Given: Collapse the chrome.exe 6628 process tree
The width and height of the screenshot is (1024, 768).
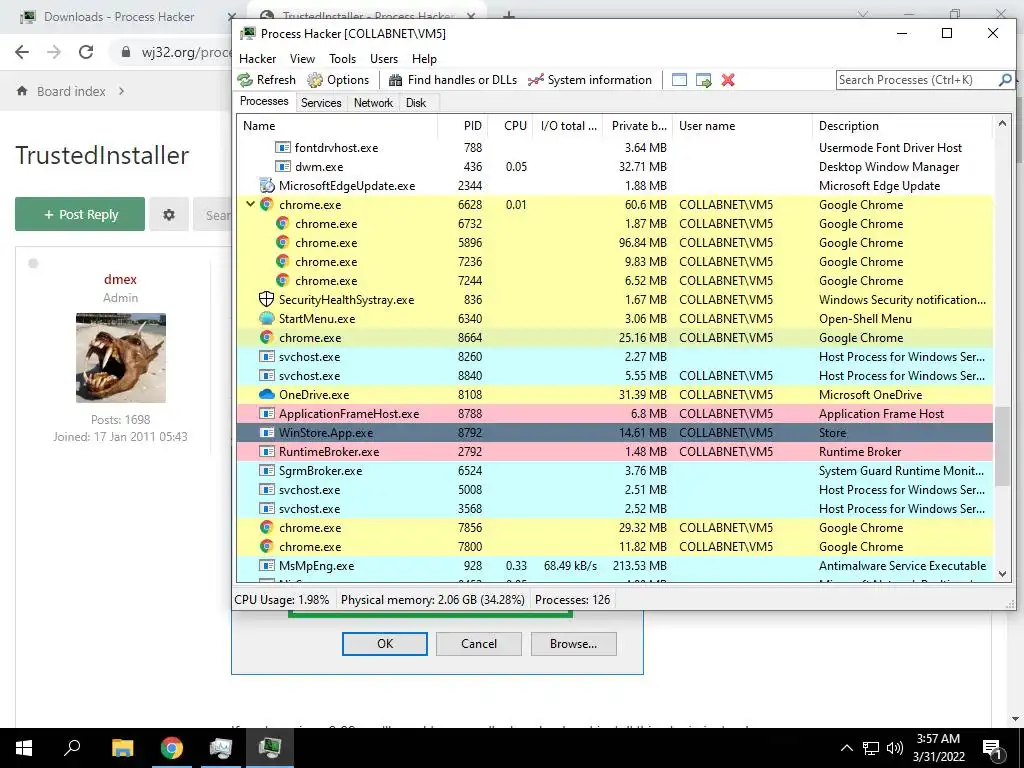Looking at the screenshot, I should [x=250, y=204].
